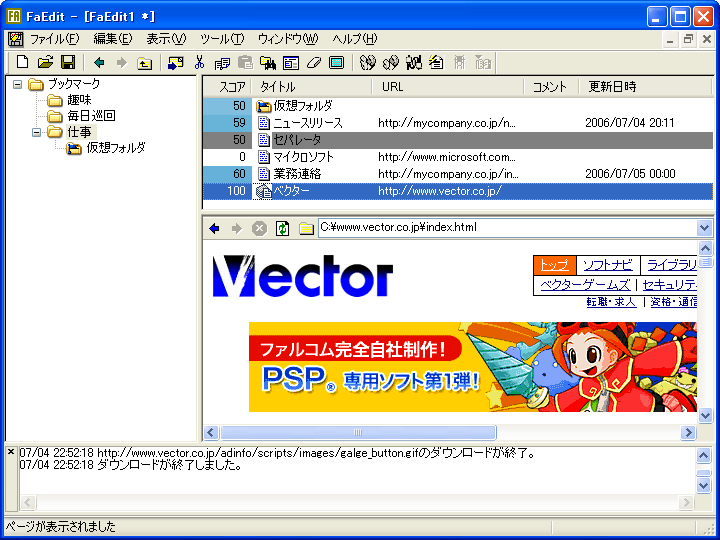Select the 趣味 folder in the tree
The height and width of the screenshot is (540, 720).
[79, 100]
